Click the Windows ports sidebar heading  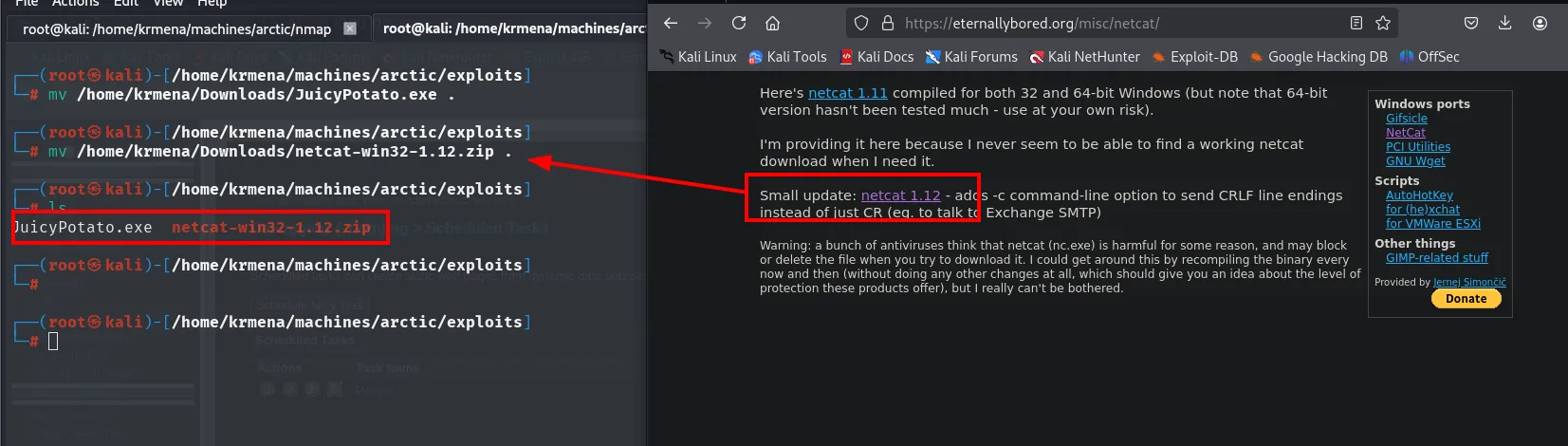coord(1422,104)
